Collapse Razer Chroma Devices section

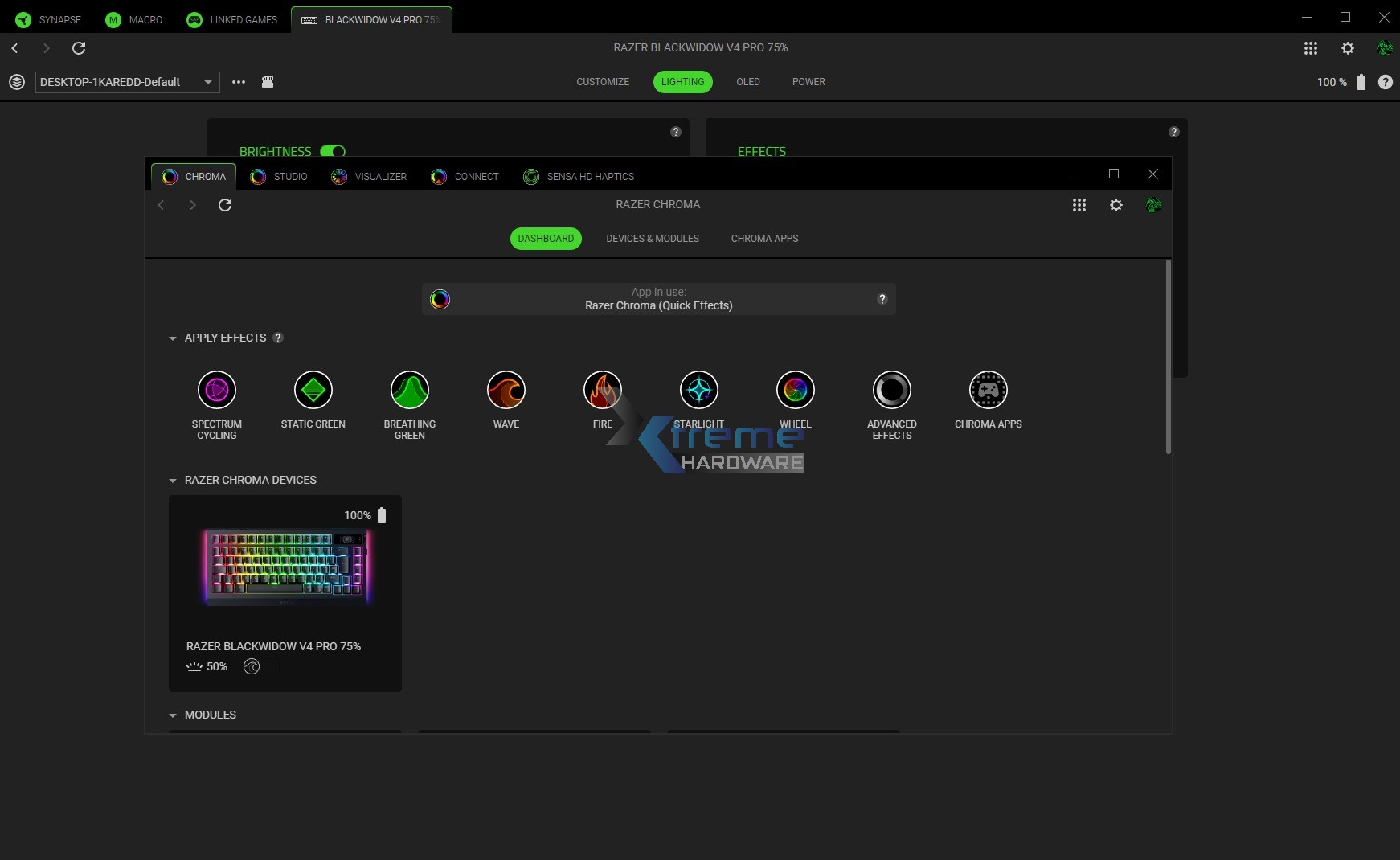(172, 481)
